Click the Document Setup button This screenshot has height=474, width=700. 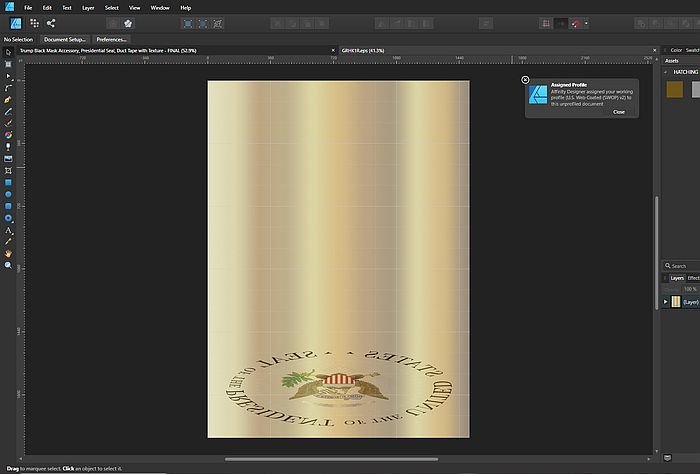pyautogui.click(x=65, y=39)
